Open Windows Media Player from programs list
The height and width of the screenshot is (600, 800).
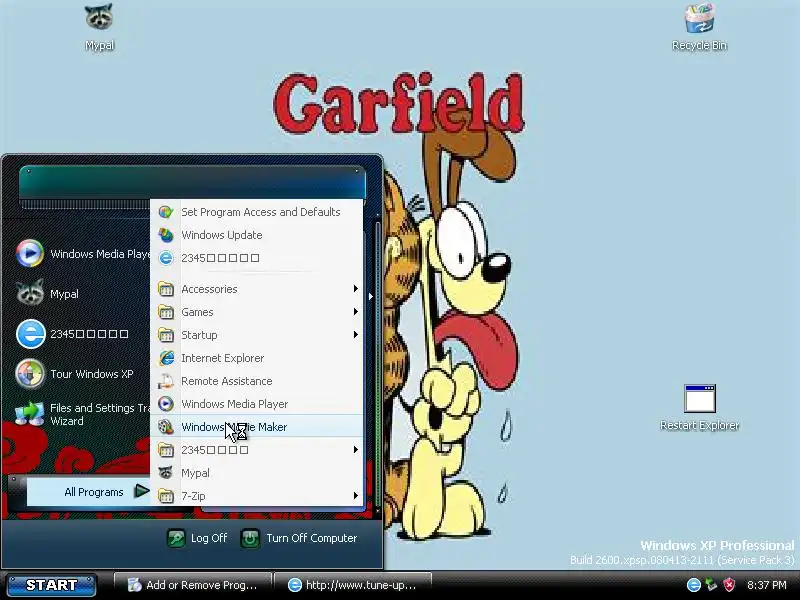(x=257, y=404)
